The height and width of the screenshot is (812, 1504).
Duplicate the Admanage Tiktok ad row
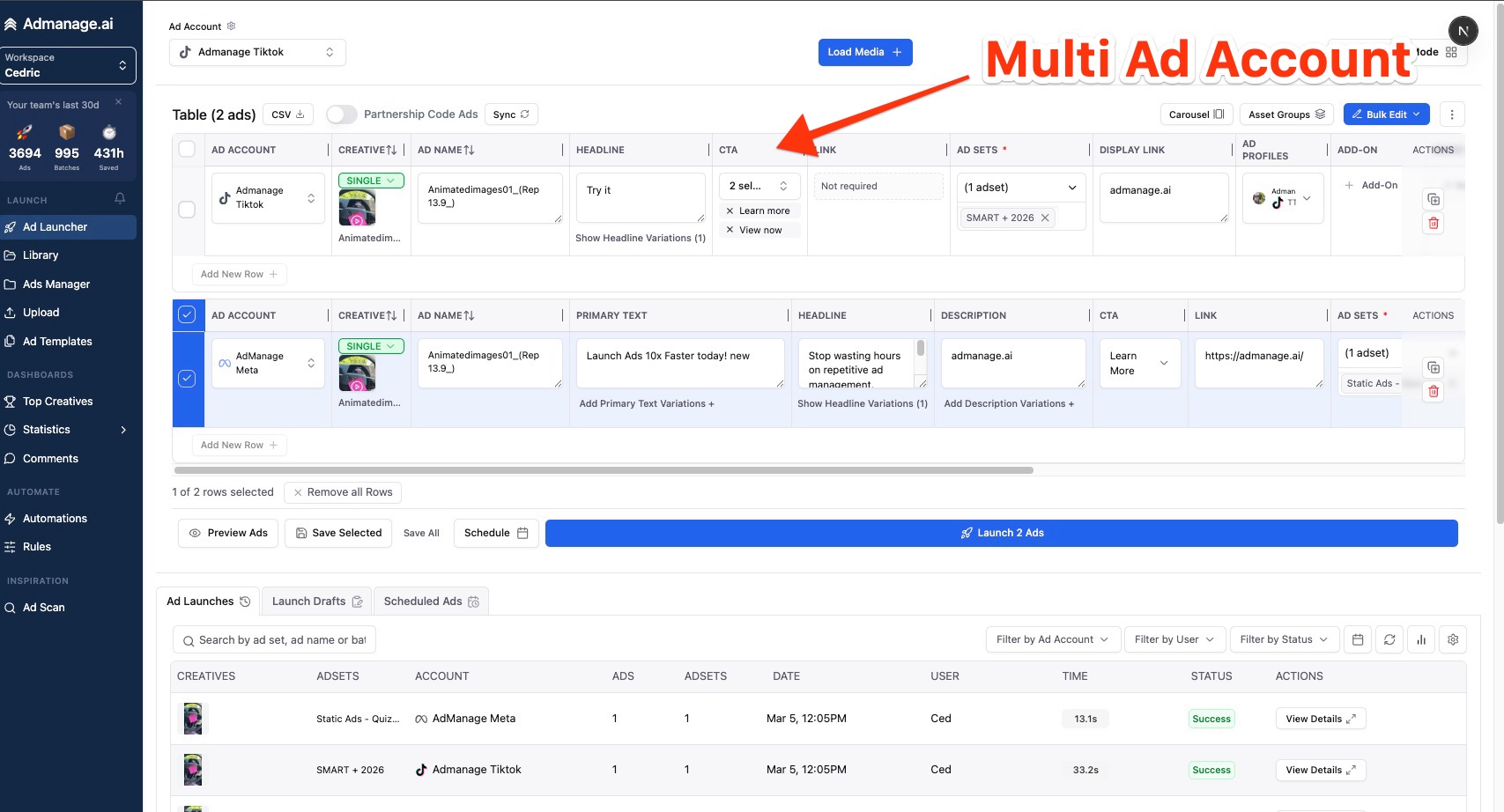click(1434, 199)
